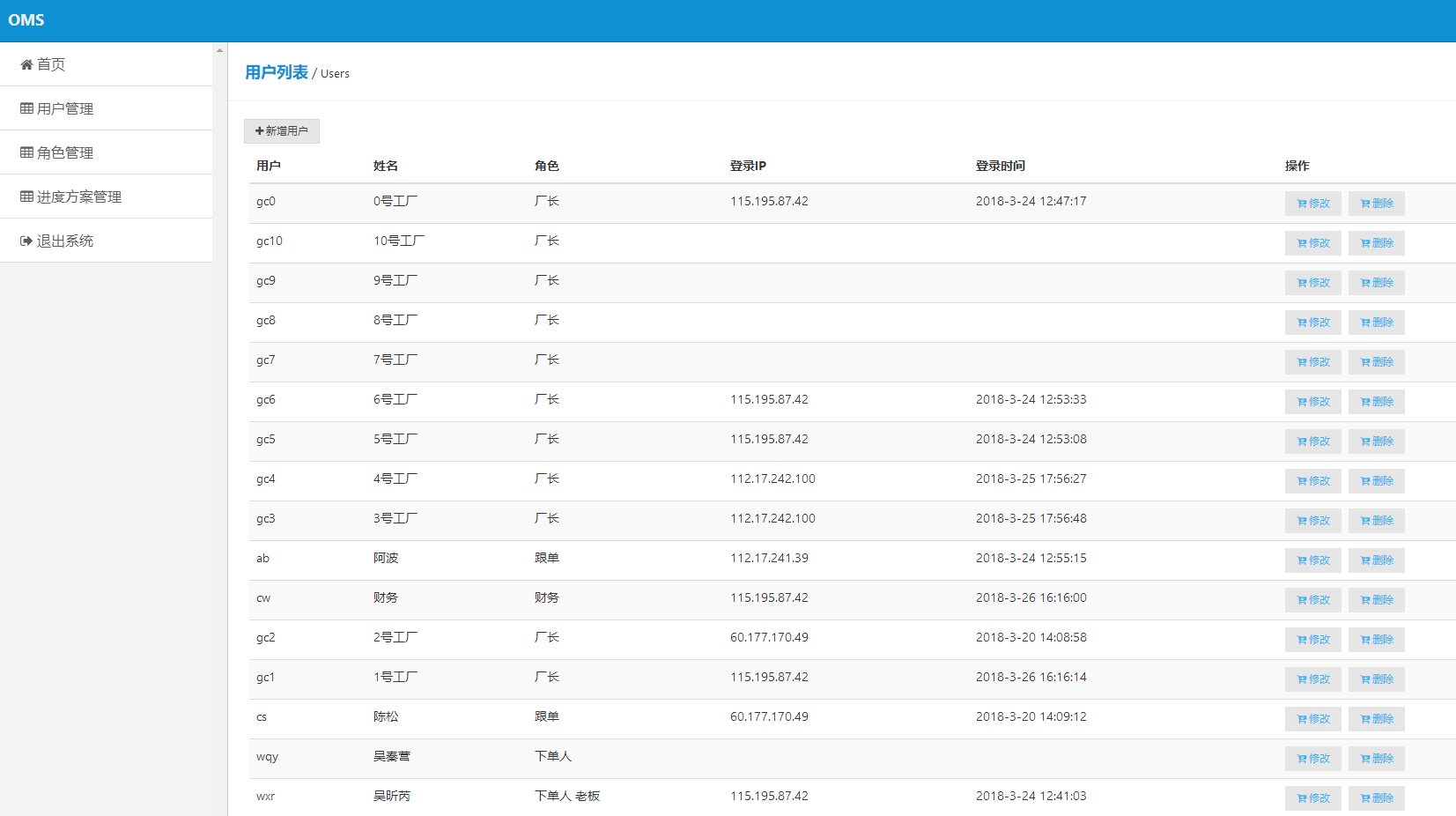Click the 60.177.170.49 IP in gc2 row
This screenshot has height=816, width=1456.
click(x=769, y=637)
